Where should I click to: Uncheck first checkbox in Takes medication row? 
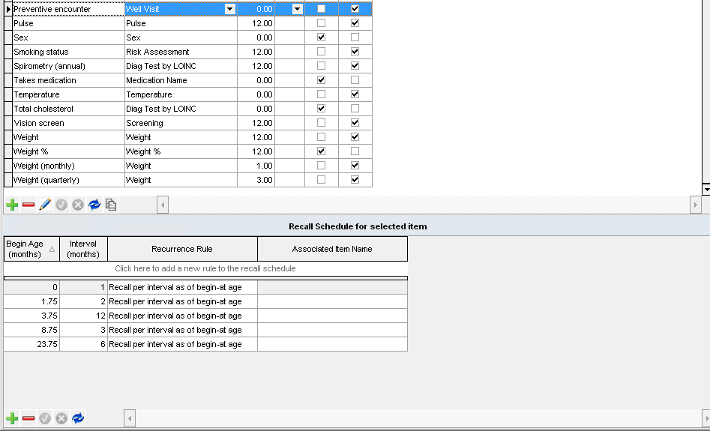pos(321,80)
